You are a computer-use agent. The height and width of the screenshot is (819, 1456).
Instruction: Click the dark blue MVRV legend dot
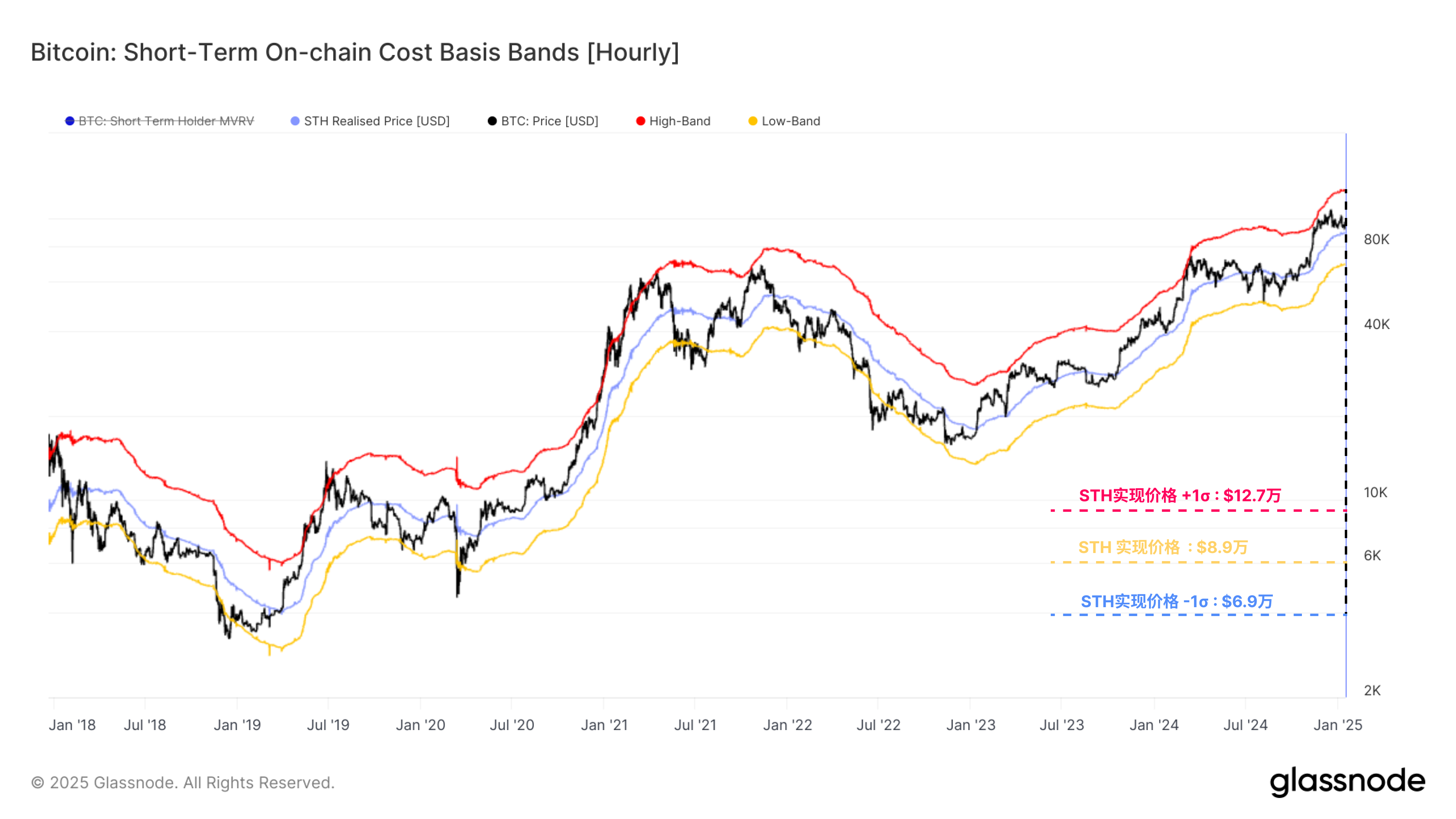[70, 121]
